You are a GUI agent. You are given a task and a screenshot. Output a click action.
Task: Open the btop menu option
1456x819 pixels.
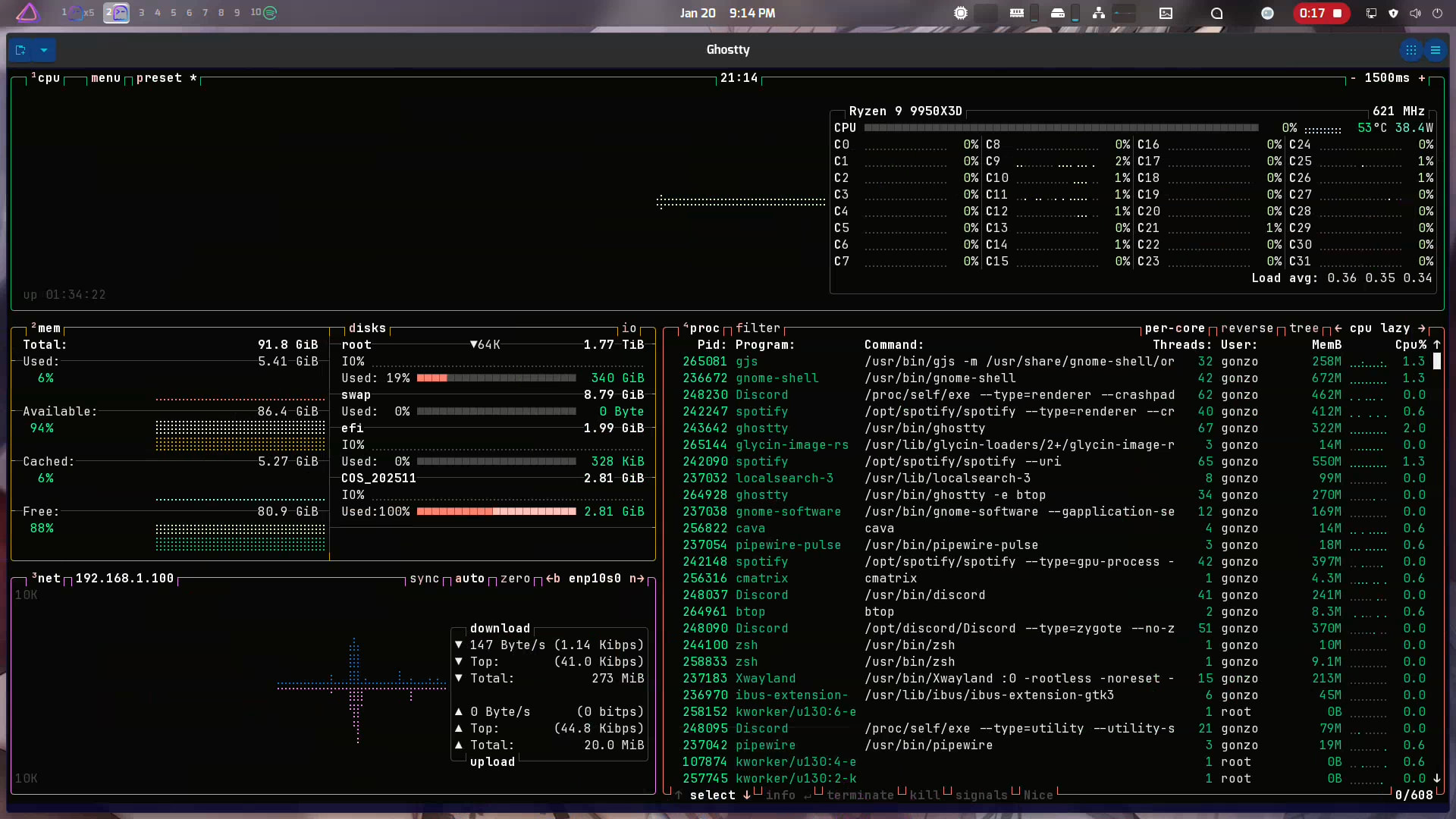(x=105, y=78)
